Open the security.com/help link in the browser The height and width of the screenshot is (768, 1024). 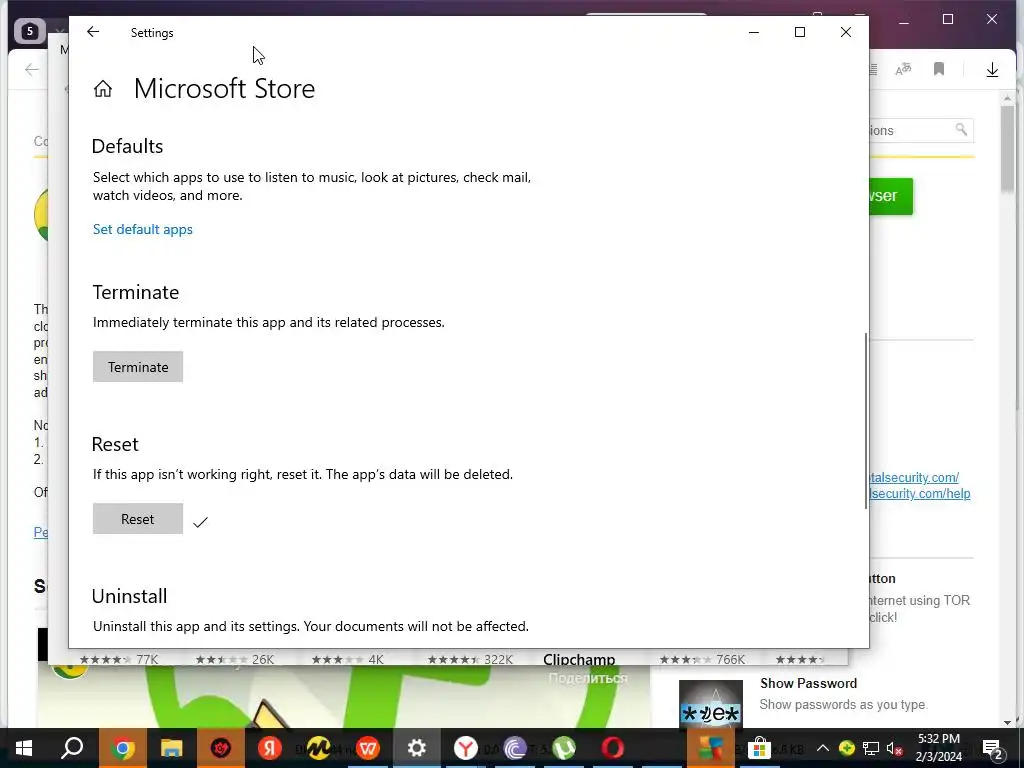[x=920, y=494]
